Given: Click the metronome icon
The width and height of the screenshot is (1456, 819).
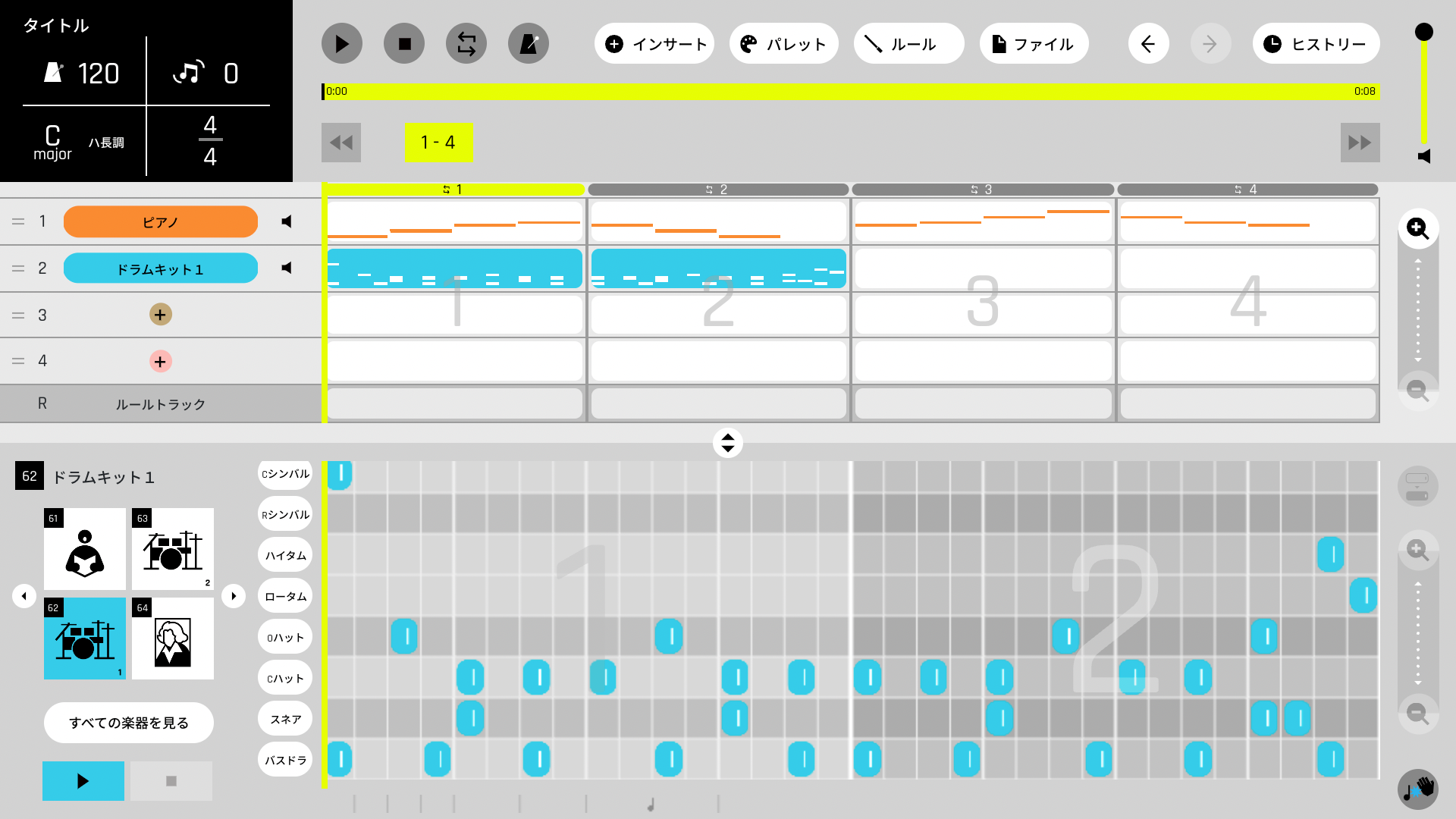Looking at the screenshot, I should [x=529, y=43].
